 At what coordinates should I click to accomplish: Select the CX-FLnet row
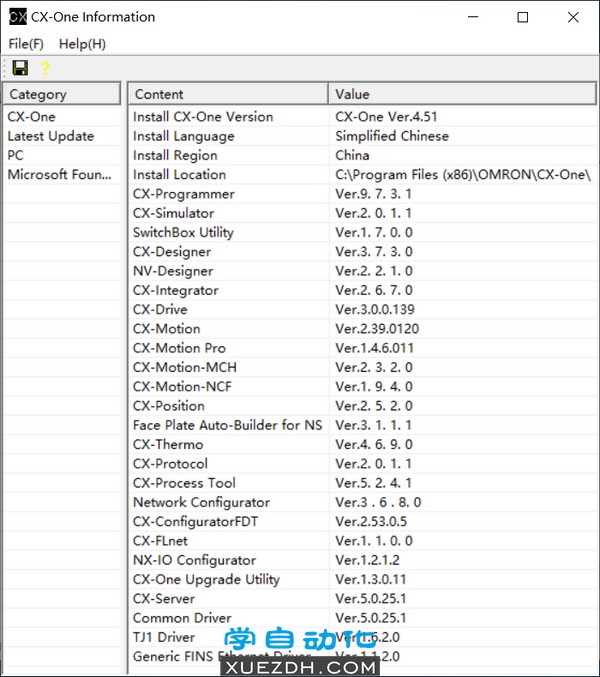tap(363, 541)
